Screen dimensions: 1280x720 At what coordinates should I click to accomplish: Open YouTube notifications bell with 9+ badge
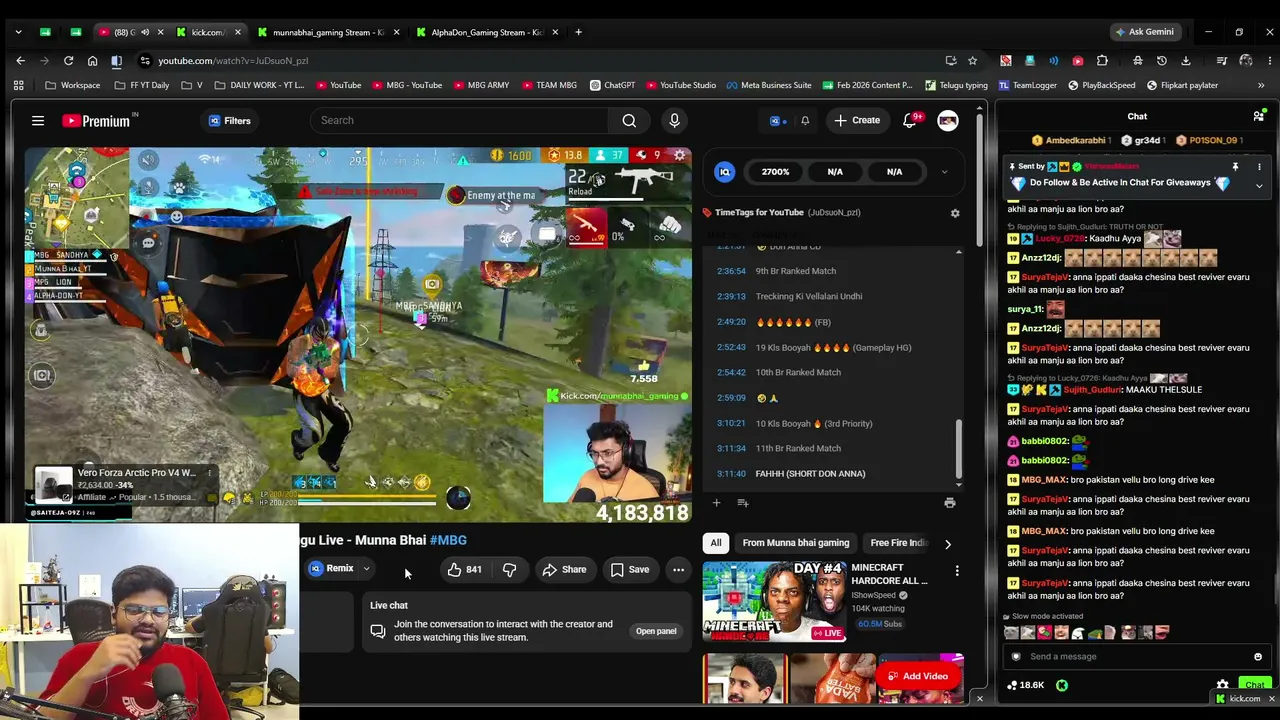tap(910, 121)
